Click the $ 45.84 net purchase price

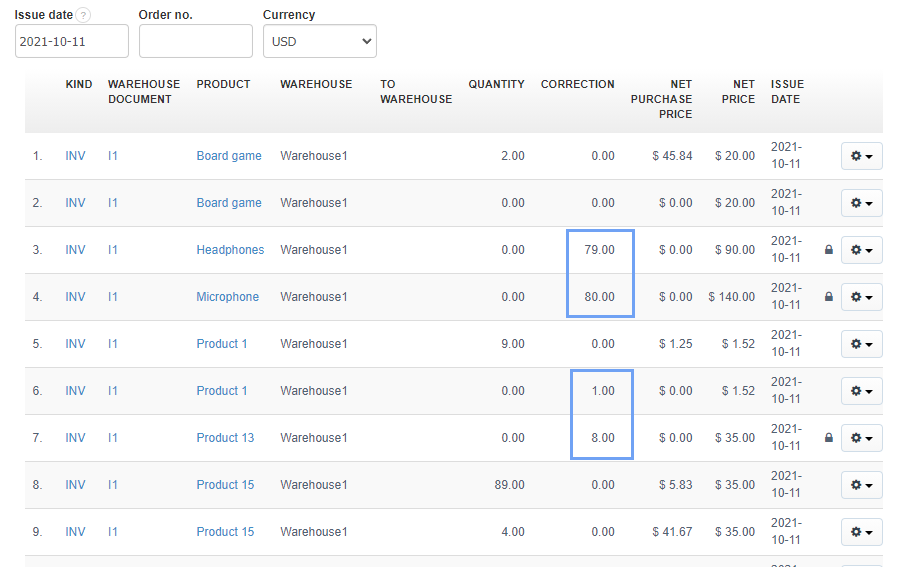point(671,156)
